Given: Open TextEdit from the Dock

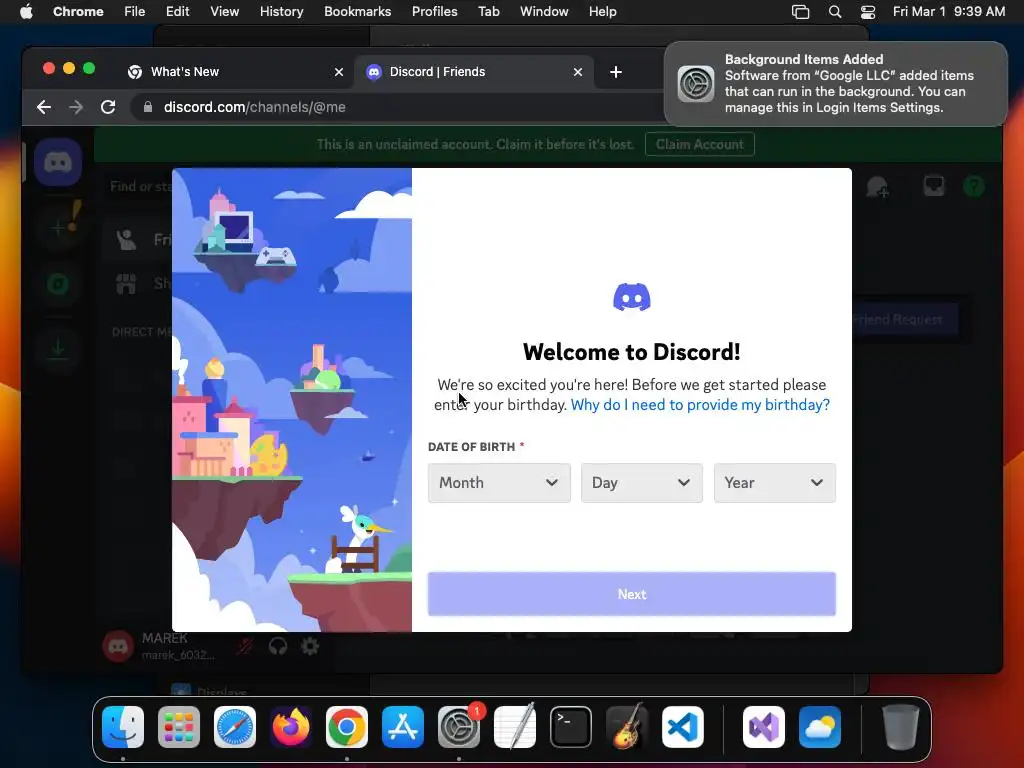Looking at the screenshot, I should click(515, 727).
